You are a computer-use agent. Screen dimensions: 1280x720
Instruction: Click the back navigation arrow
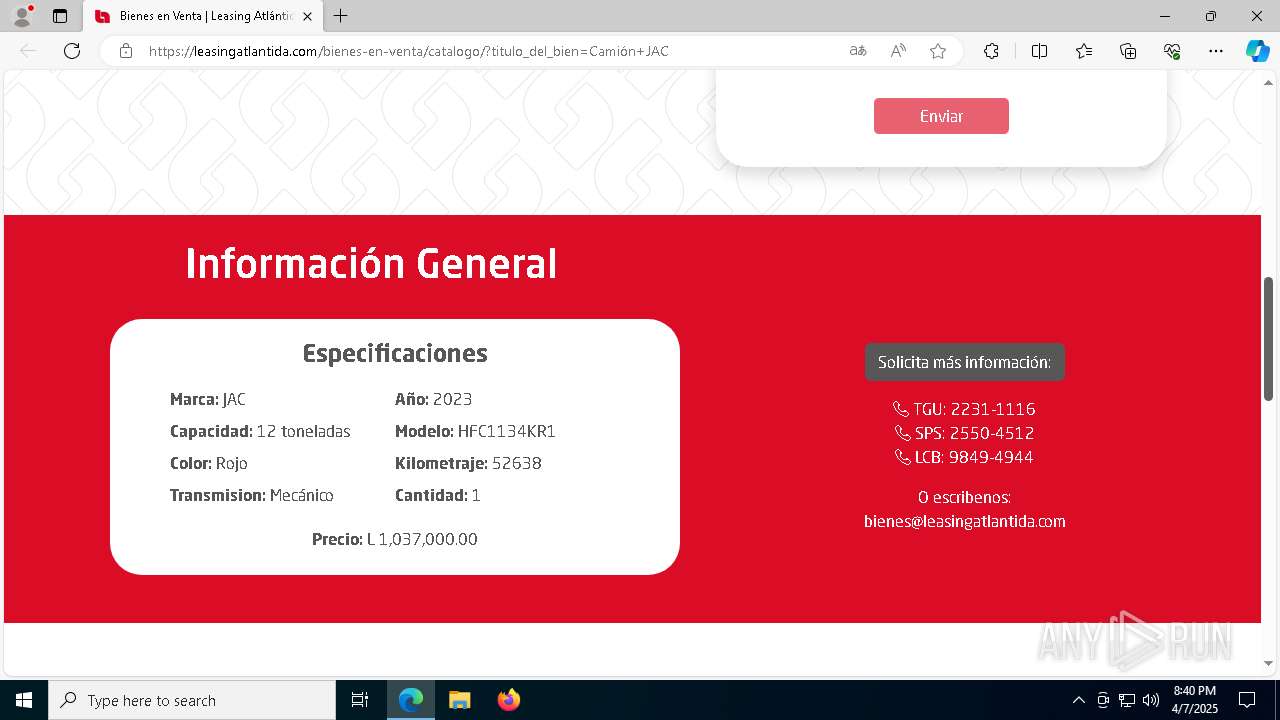point(28,51)
